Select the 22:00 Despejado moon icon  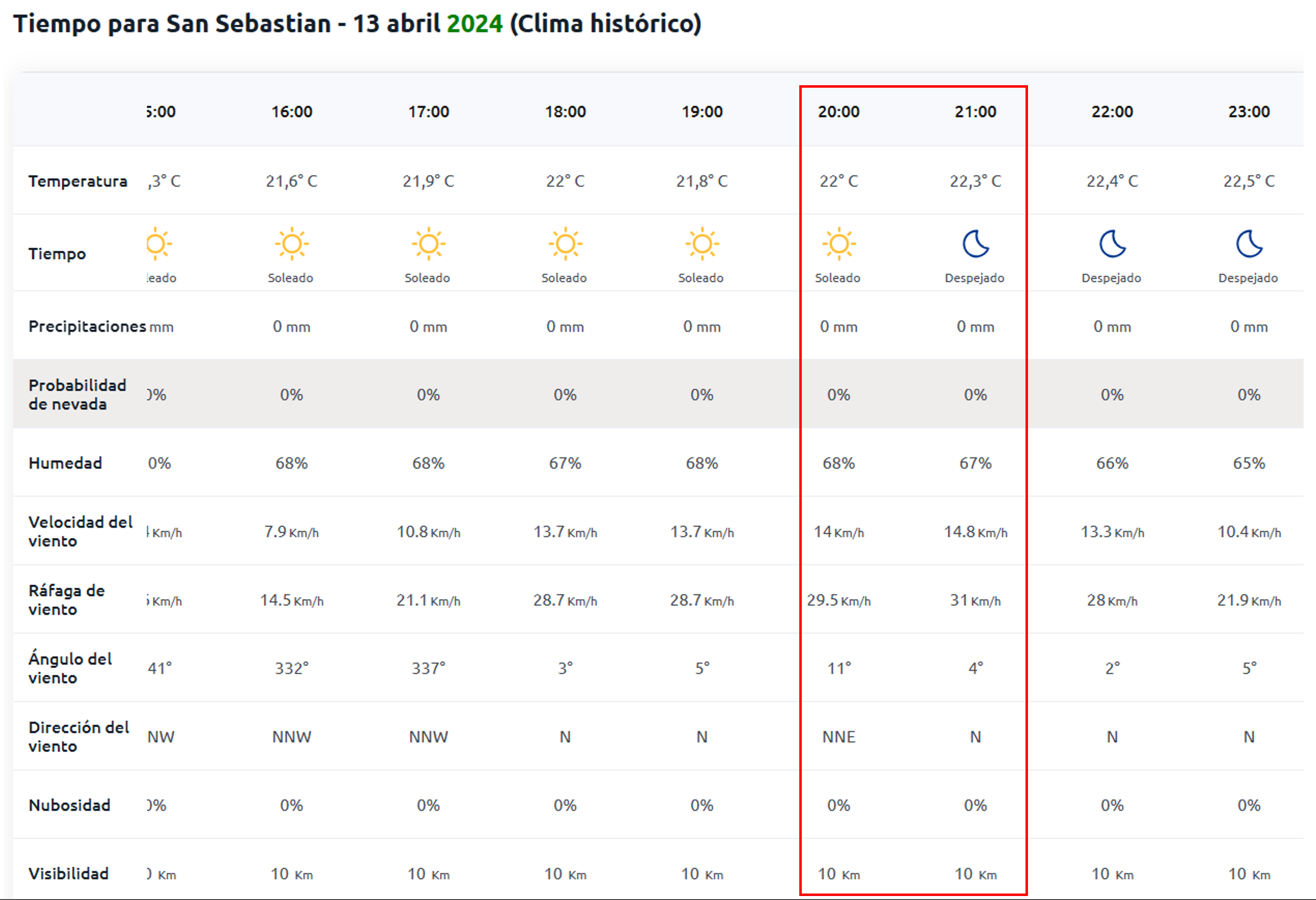pyautogui.click(x=1112, y=244)
